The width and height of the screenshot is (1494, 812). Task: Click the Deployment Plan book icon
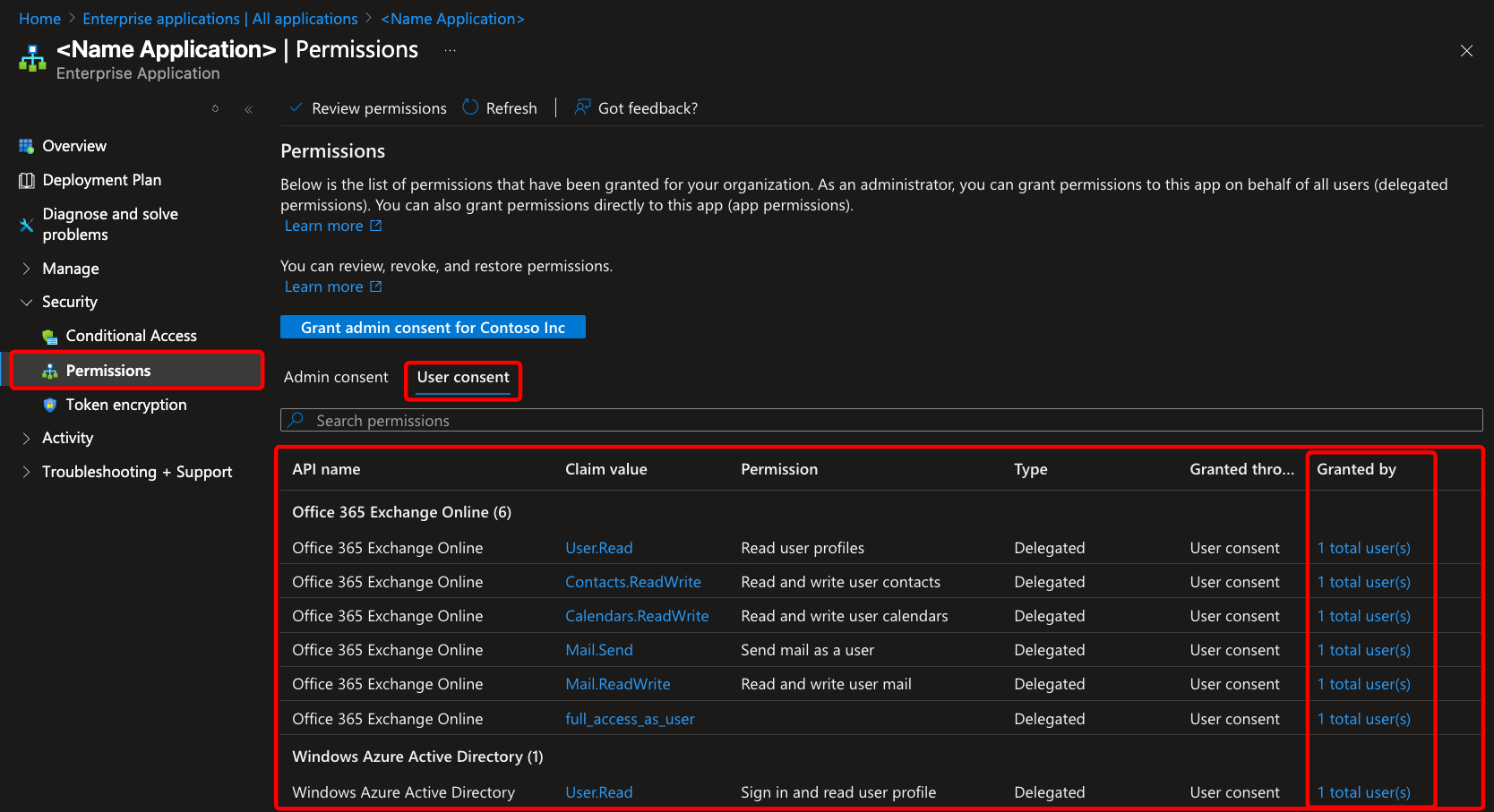click(x=26, y=180)
